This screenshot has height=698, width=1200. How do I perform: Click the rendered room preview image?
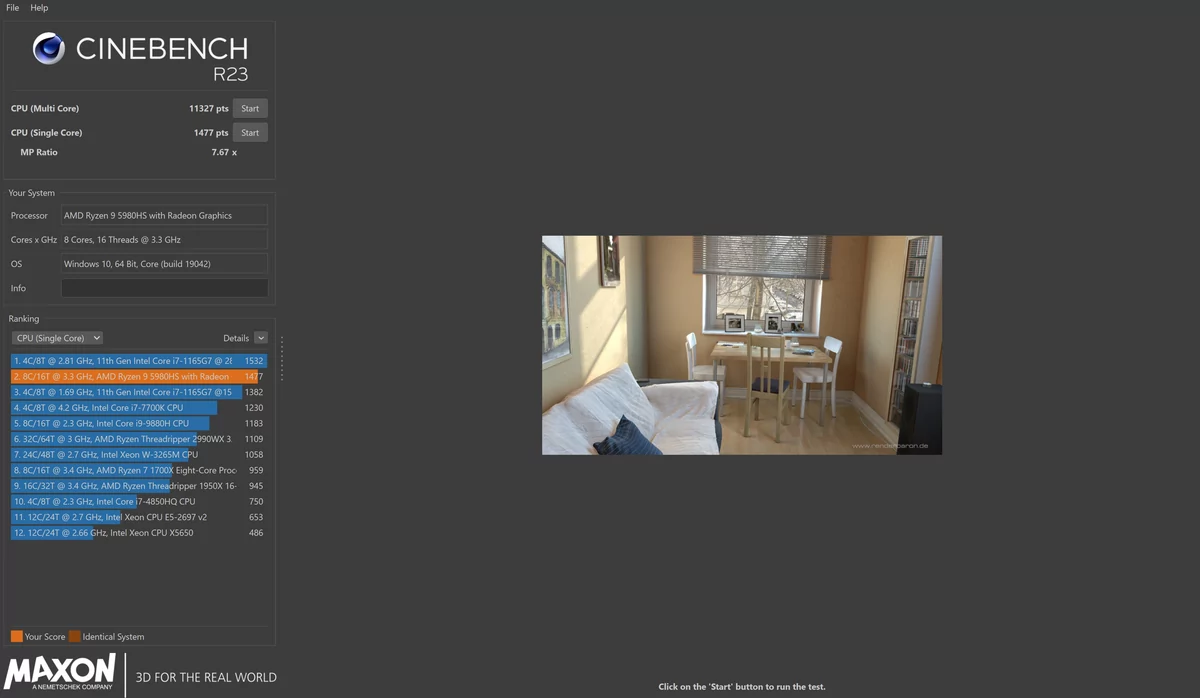[742, 345]
